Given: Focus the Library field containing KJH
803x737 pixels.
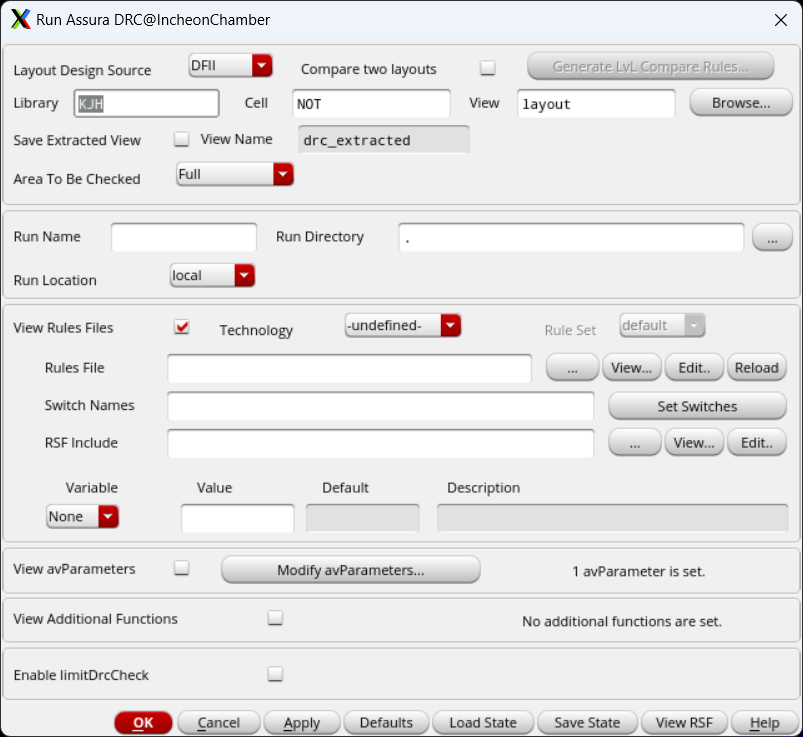Looking at the screenshot, I should (146, 103).
